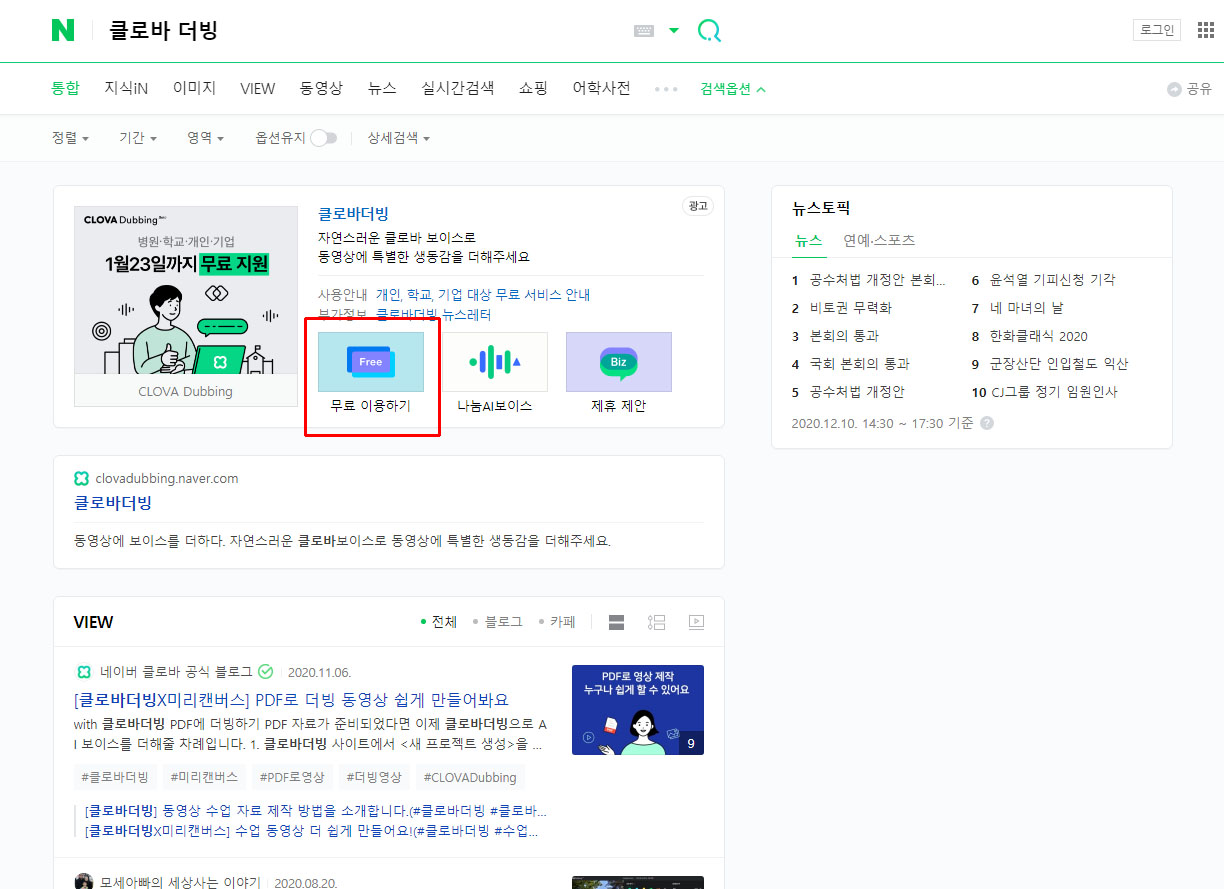Screen dimensions: 1224x889
Task: Open the virtual keyboard icon
Action: click(644, 31)
